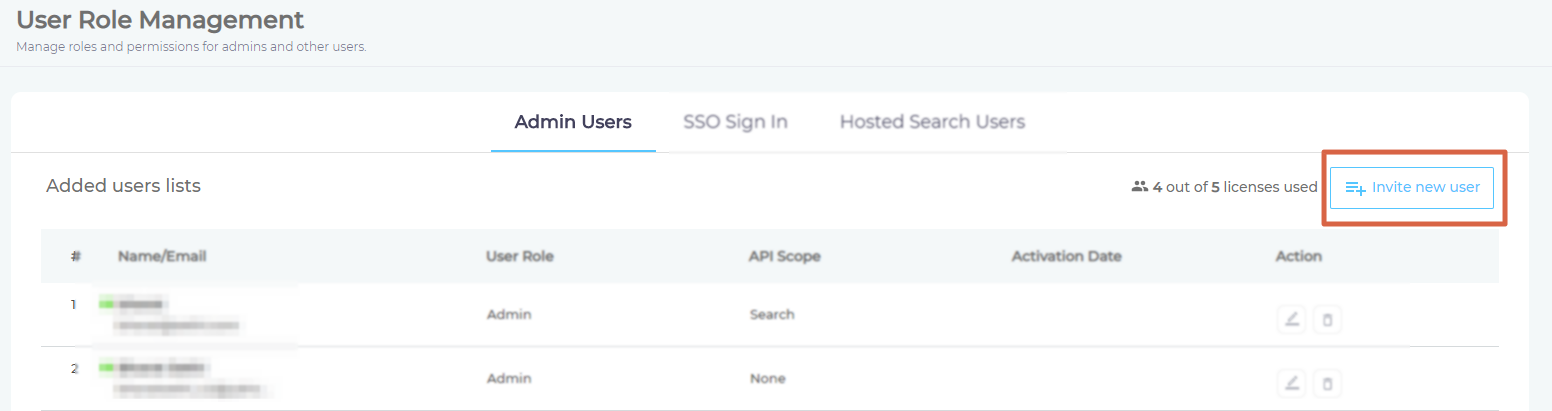Select the API Scope column header
Screen dimensions: 1552x411
tap(784, 257)
